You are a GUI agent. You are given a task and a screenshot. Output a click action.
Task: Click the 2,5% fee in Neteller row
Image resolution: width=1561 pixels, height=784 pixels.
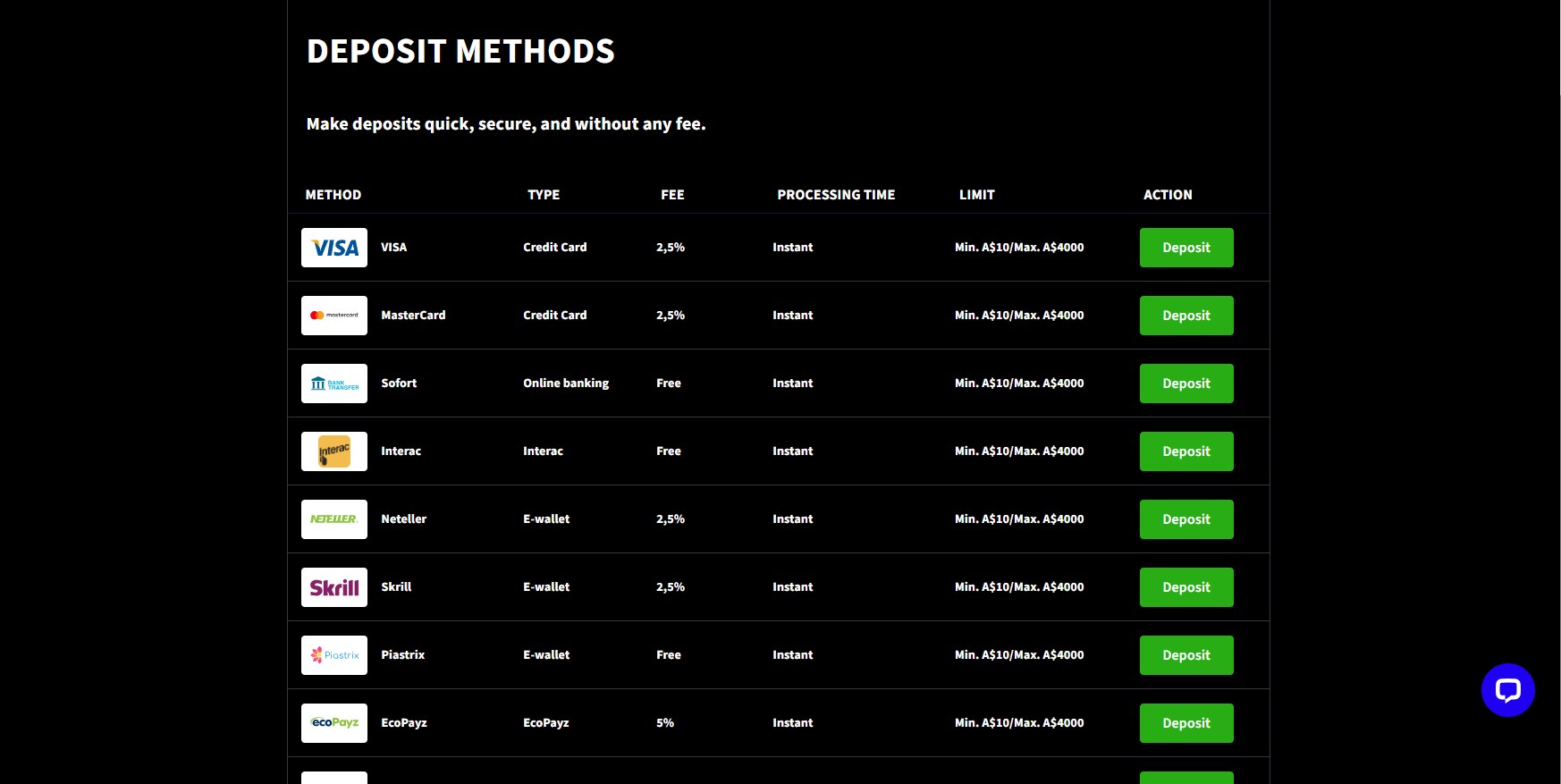[671, 519]
